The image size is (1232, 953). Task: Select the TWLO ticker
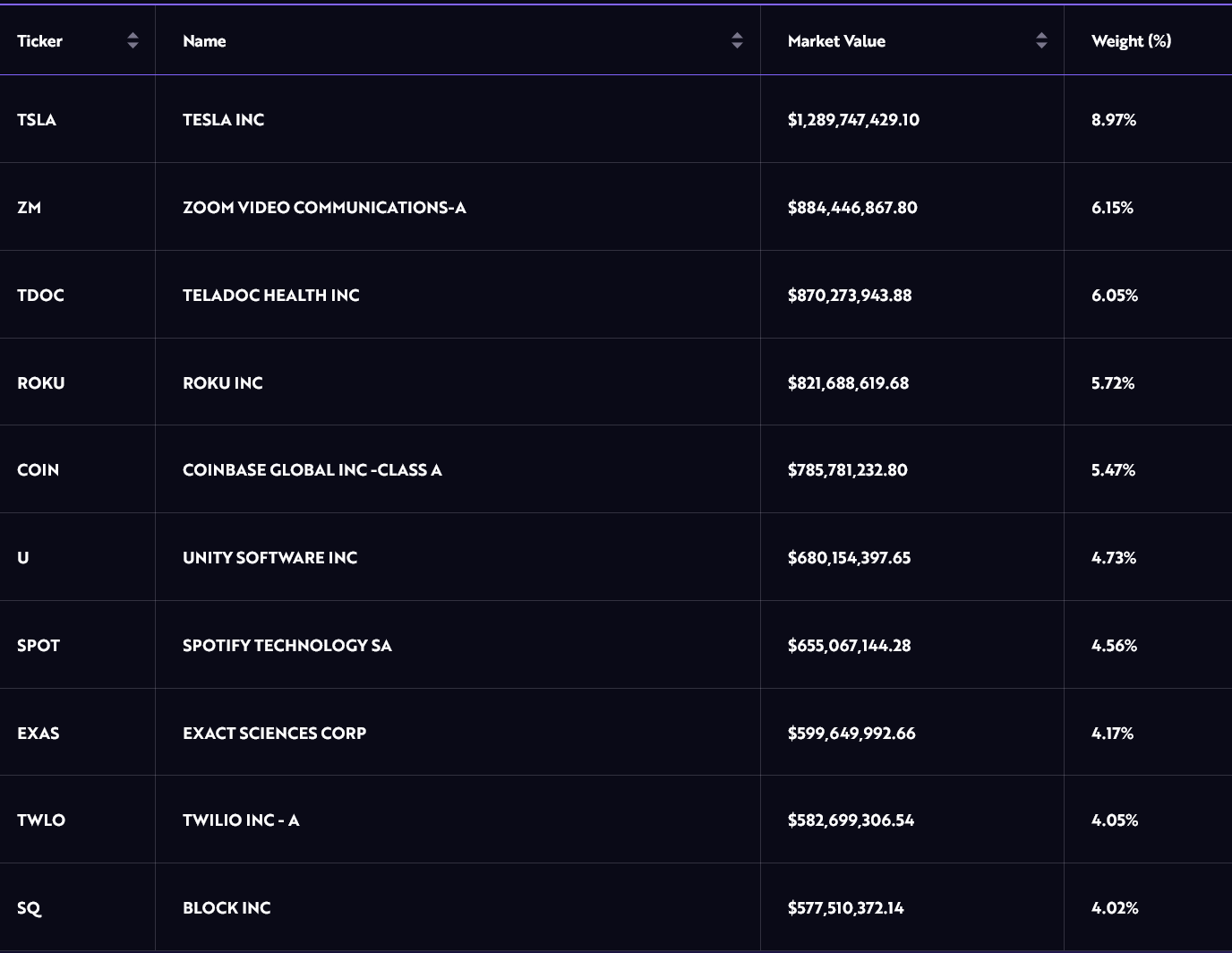click(41, 820)
